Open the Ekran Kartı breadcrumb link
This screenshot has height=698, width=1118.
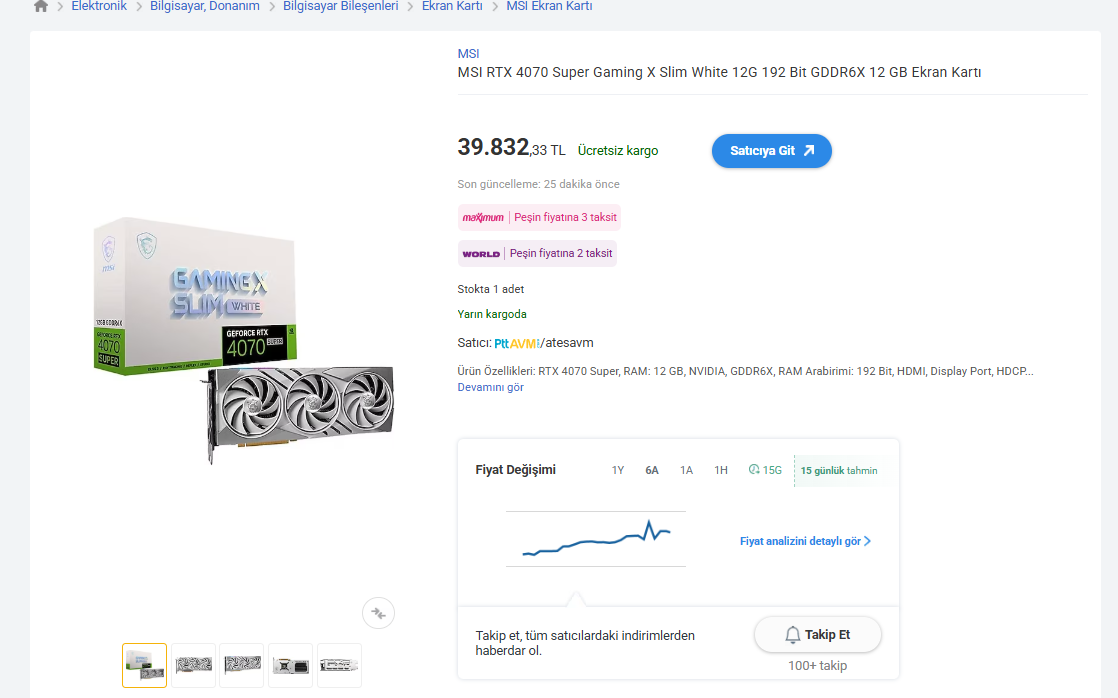(x=452, y=6)
